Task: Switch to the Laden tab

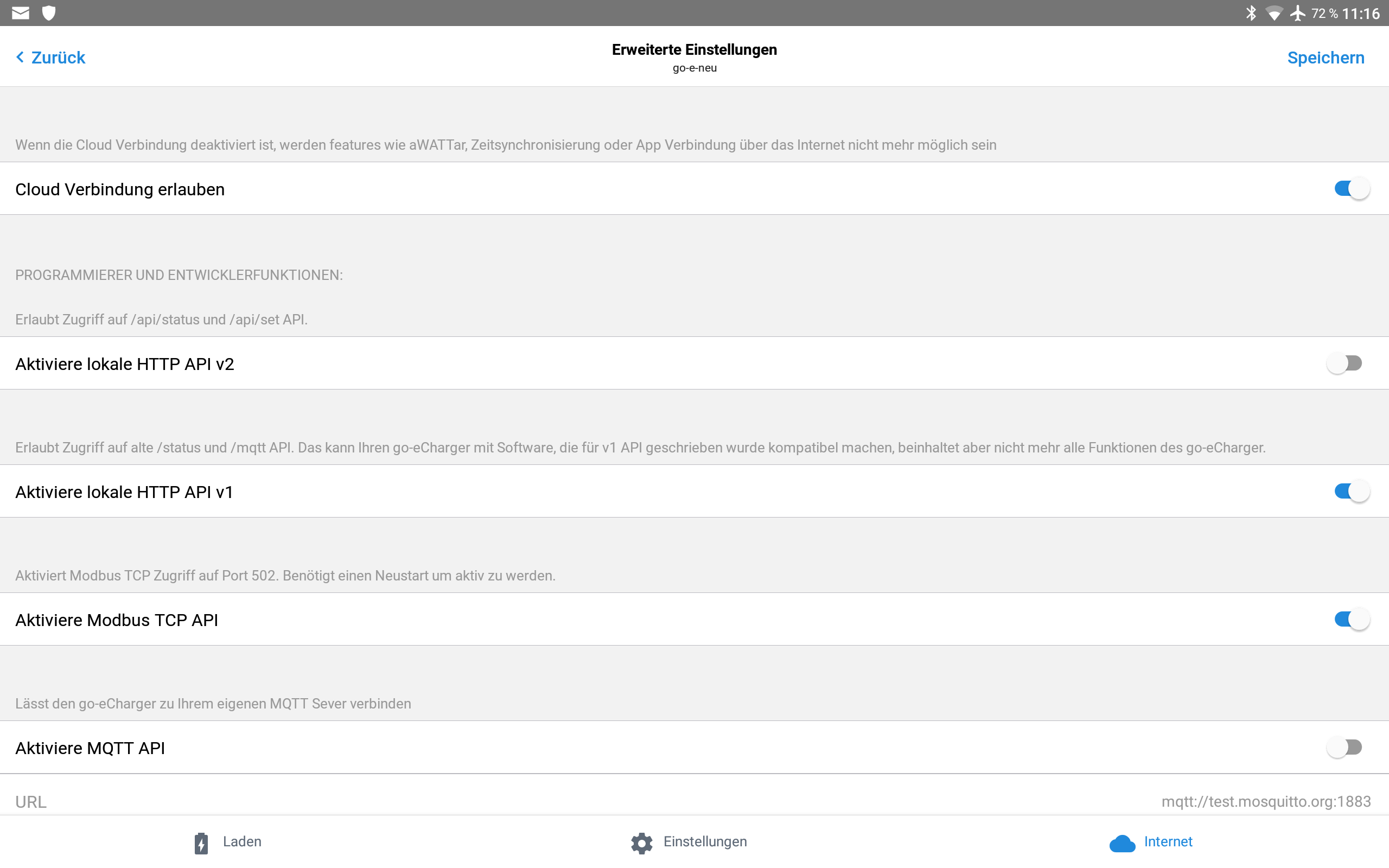Action: [x=241, y=841]
